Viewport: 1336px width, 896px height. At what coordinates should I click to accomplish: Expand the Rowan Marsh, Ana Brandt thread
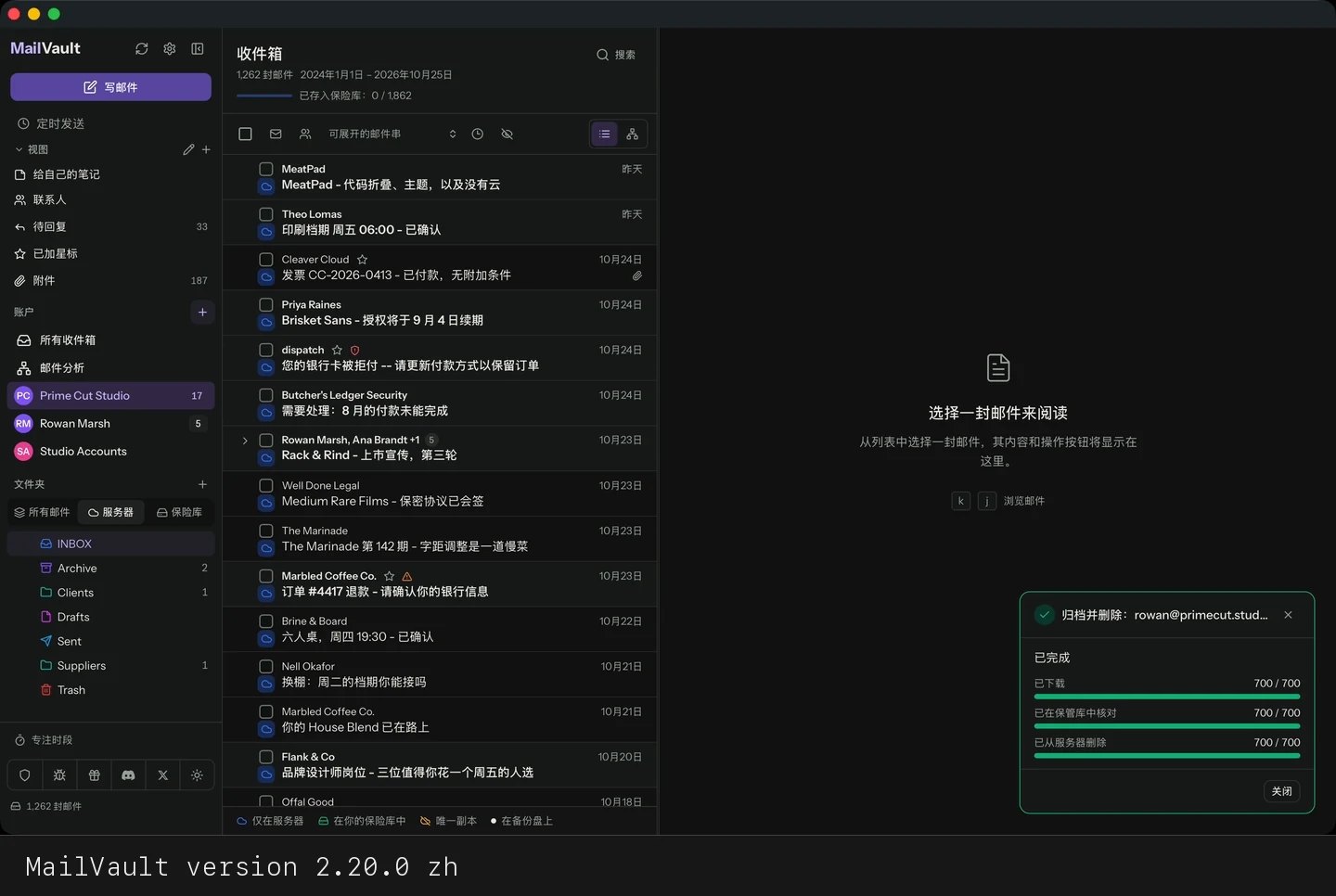pos(245,441)
